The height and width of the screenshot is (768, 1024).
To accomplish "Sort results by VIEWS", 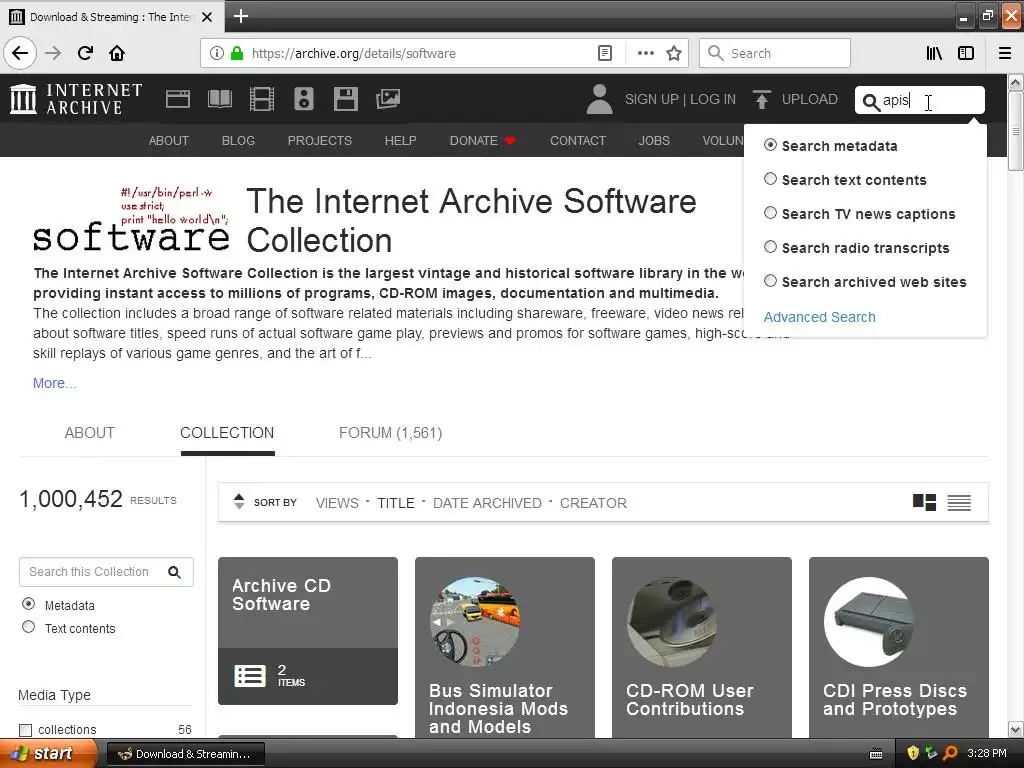I will tap(337, 503).
